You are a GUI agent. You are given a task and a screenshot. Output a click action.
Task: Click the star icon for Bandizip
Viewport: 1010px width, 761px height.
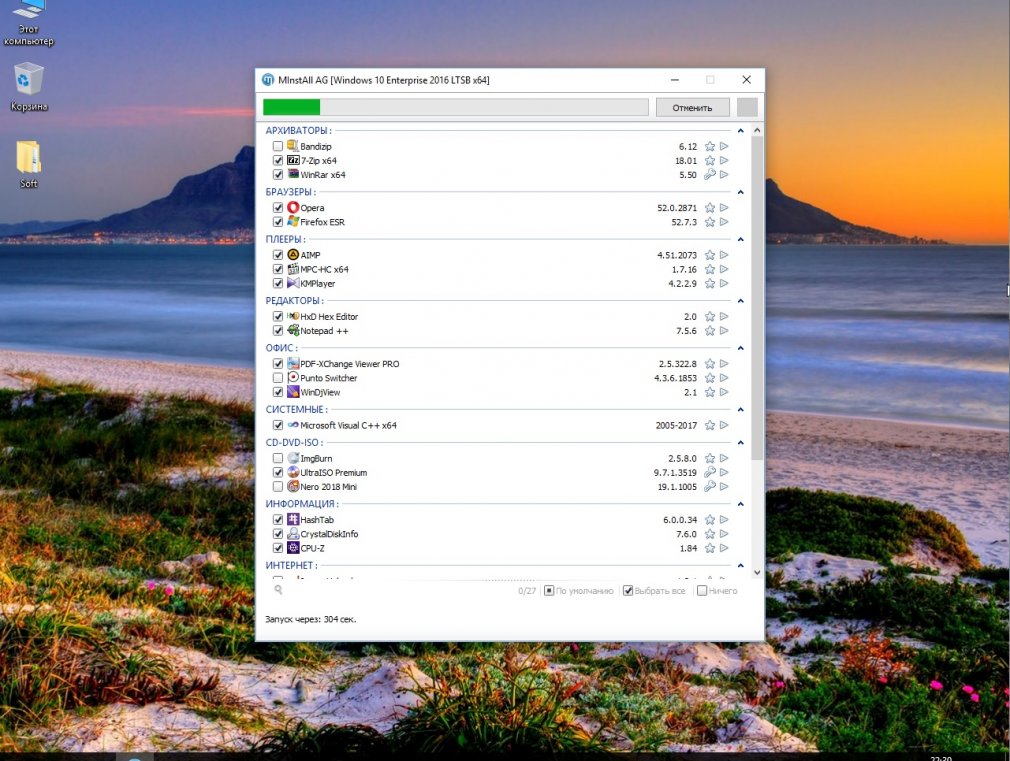click(x=709, y=146)
